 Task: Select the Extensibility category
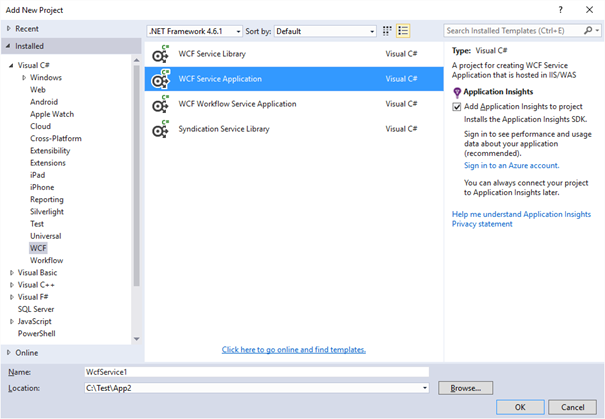pyautogui.click(x=50, y=151)
